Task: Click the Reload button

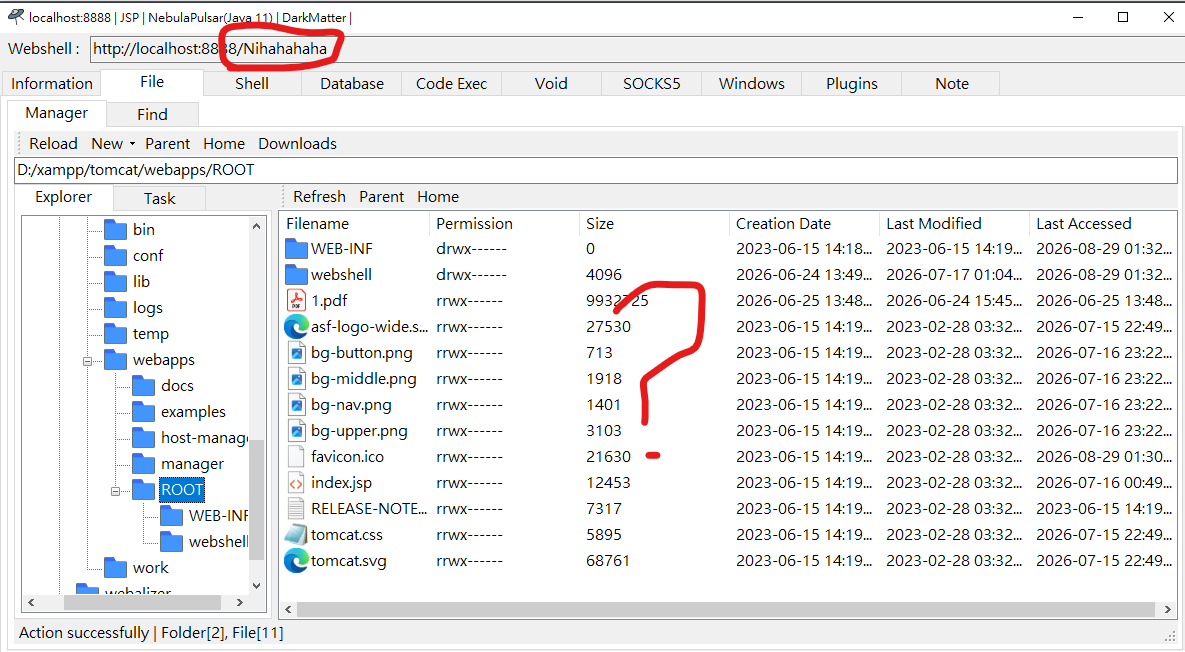Action: (x=53, y=144)
